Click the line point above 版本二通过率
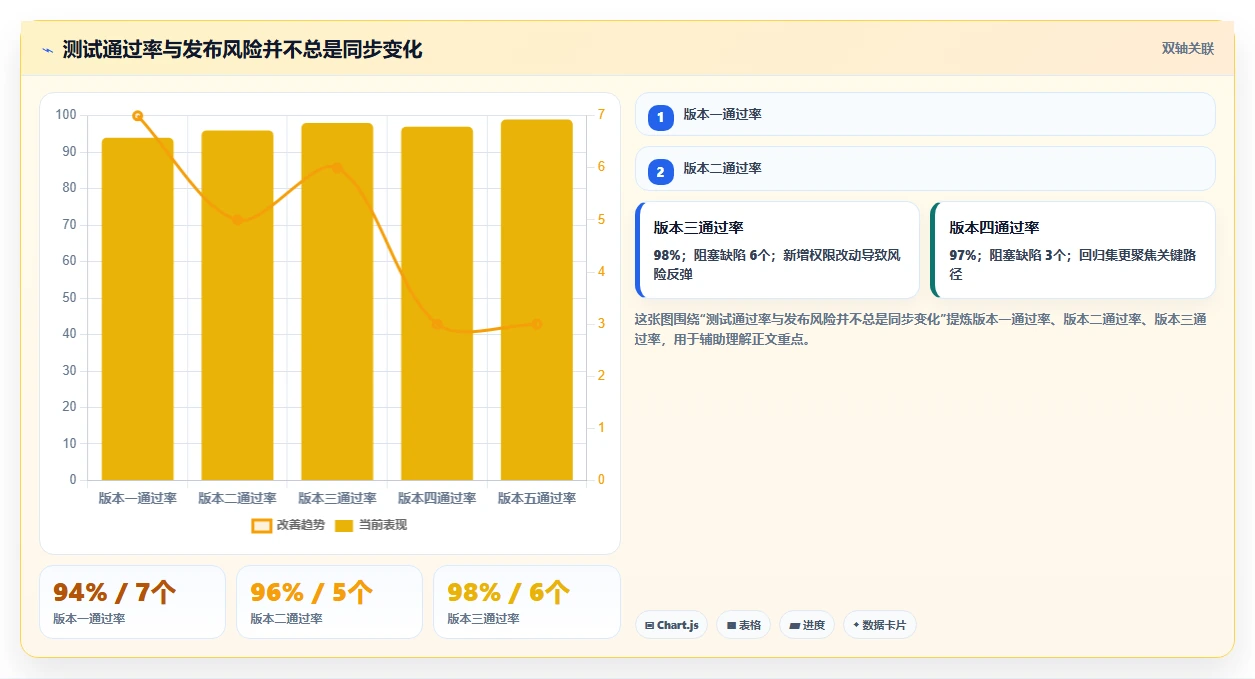Viewport: 1255px width, 679px height. point(237,220)
